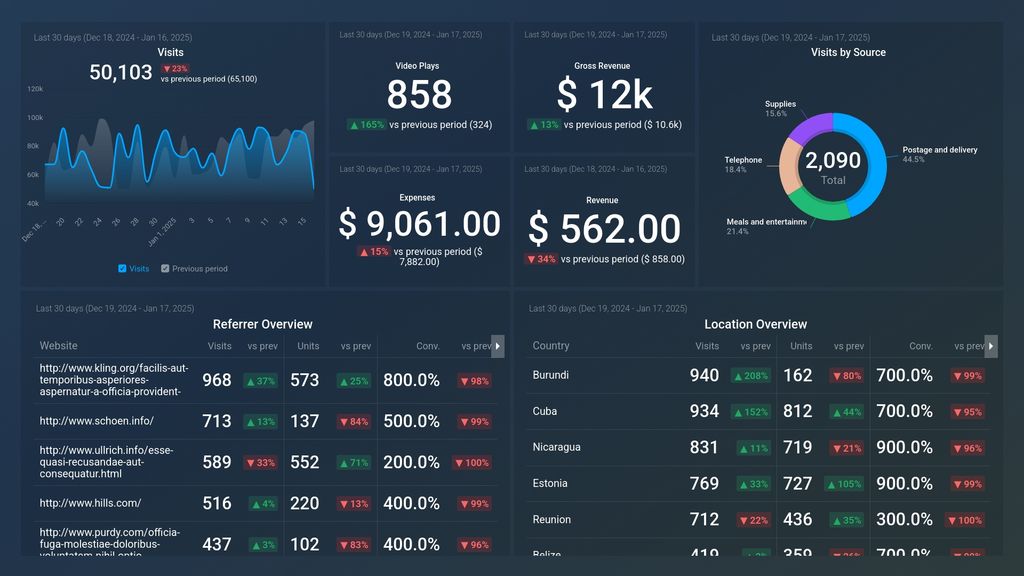This screenshot has height=576, width=1024.
Task: Click the Gross Revenue $ 12k value
Action: (x=604, y=95)
